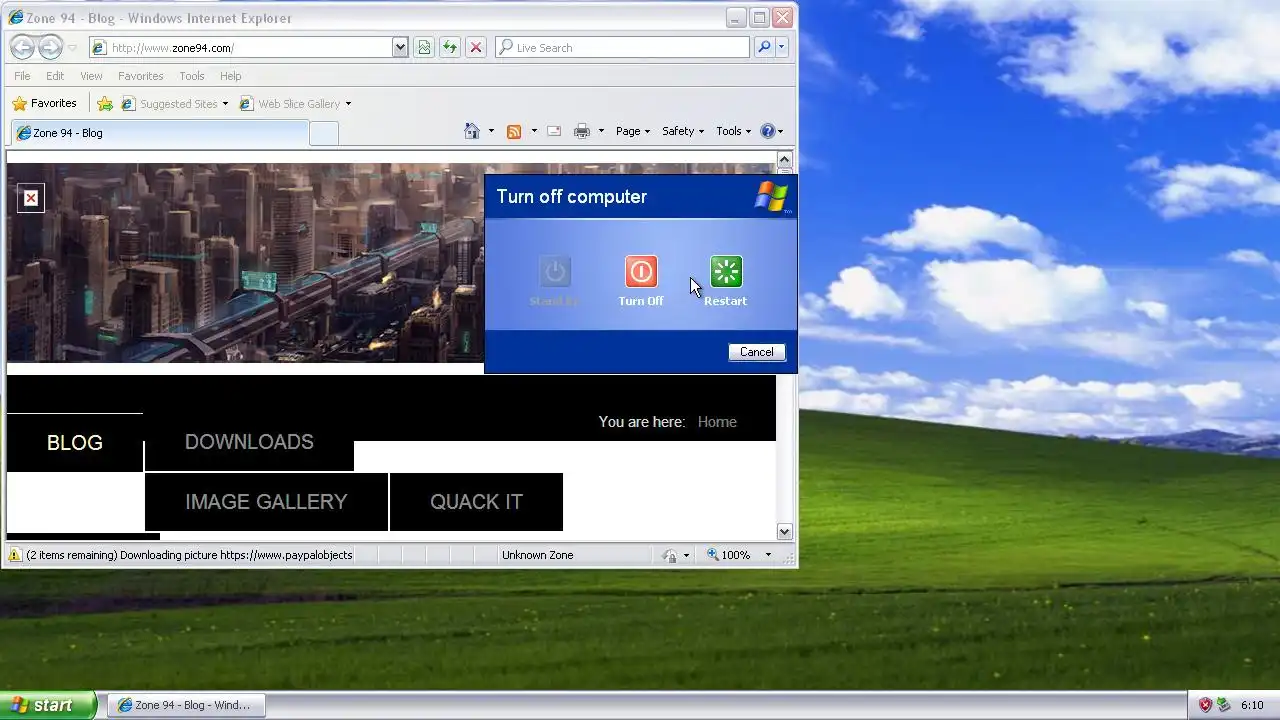
Task: Click the blue Help question icon
Action: click(768, 131)
